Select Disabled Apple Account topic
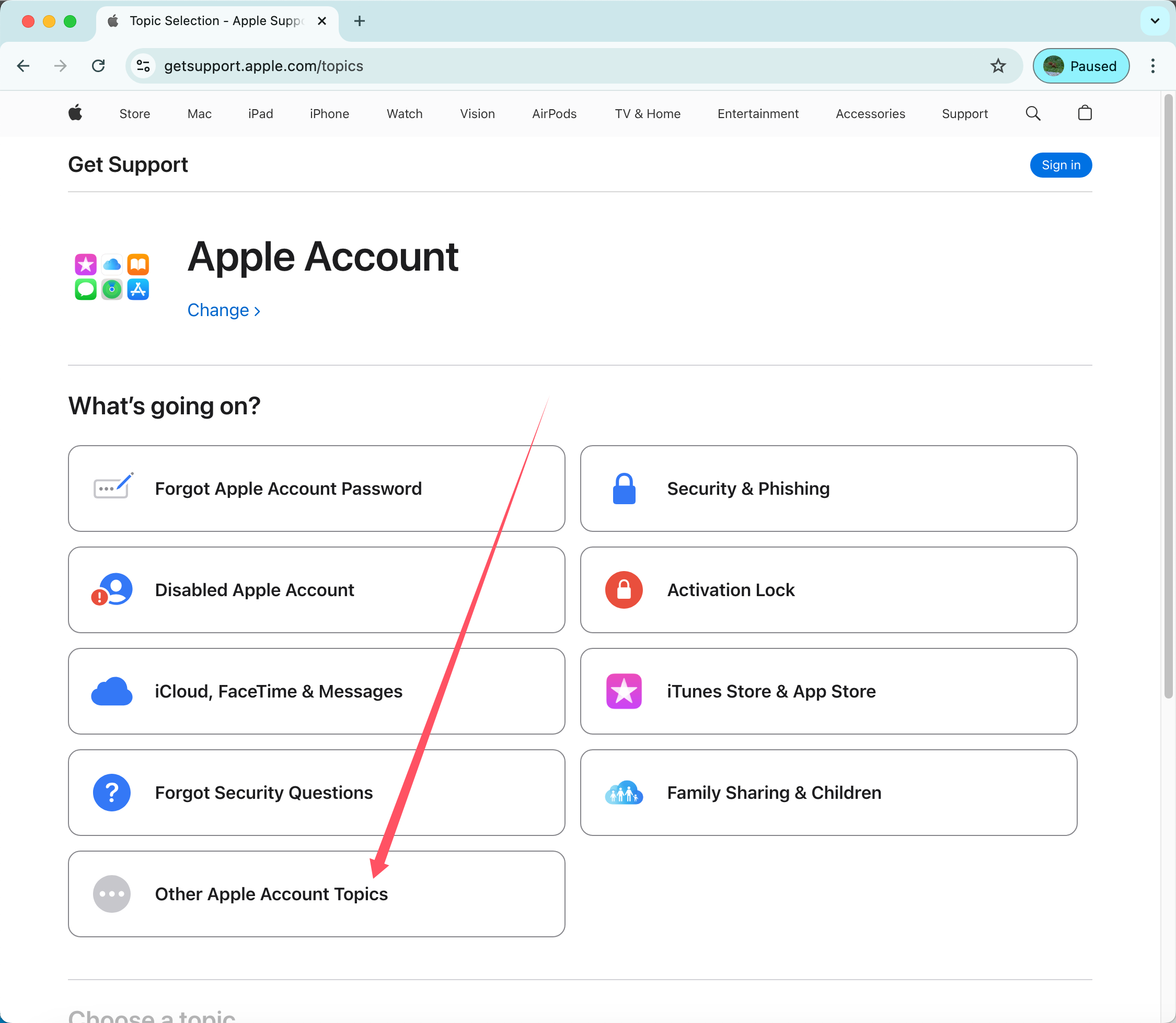The width and height of the screenshot is (1176, 1023). [316, 590]
